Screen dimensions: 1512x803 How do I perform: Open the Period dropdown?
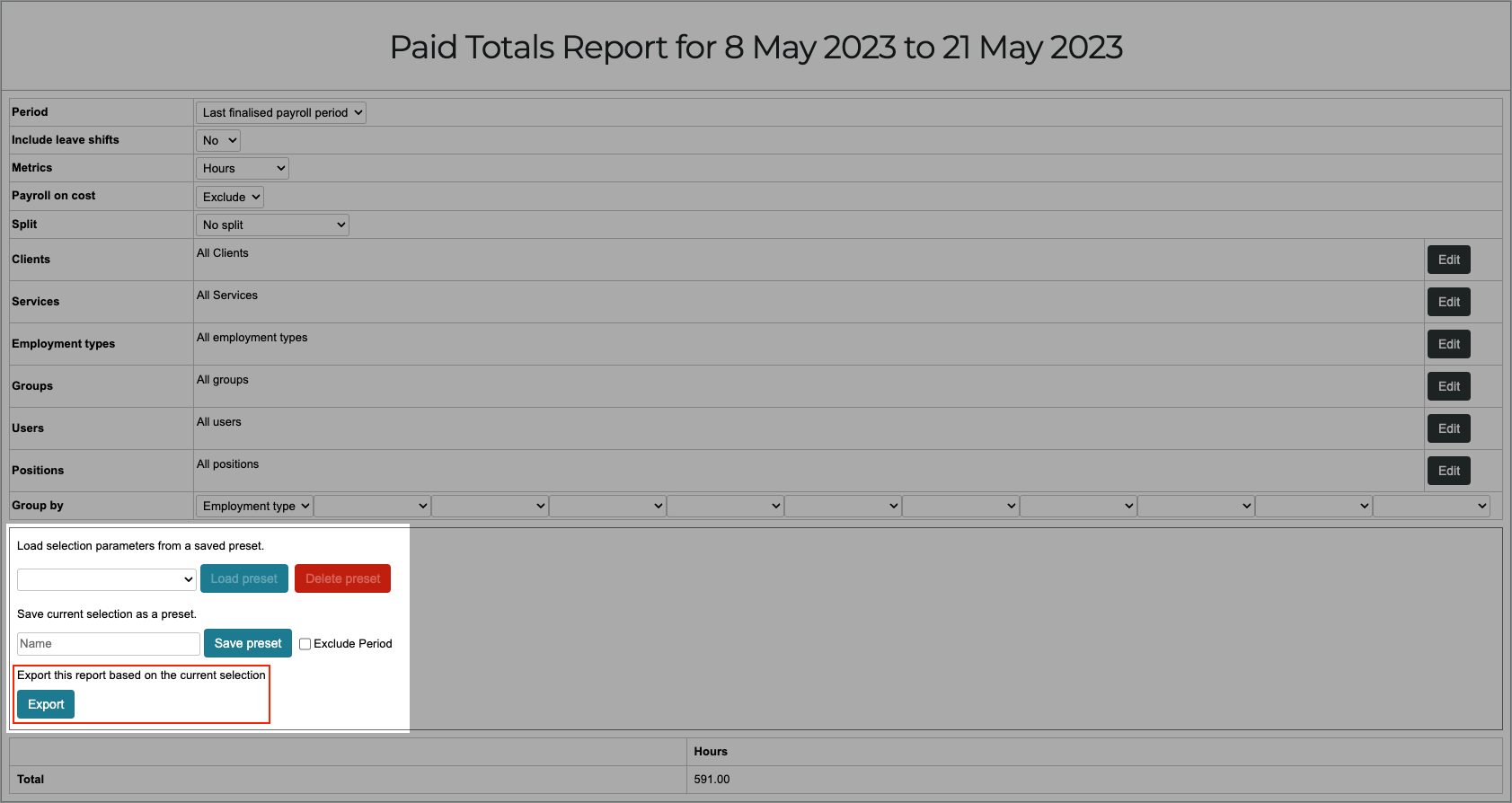click(281, 112)
